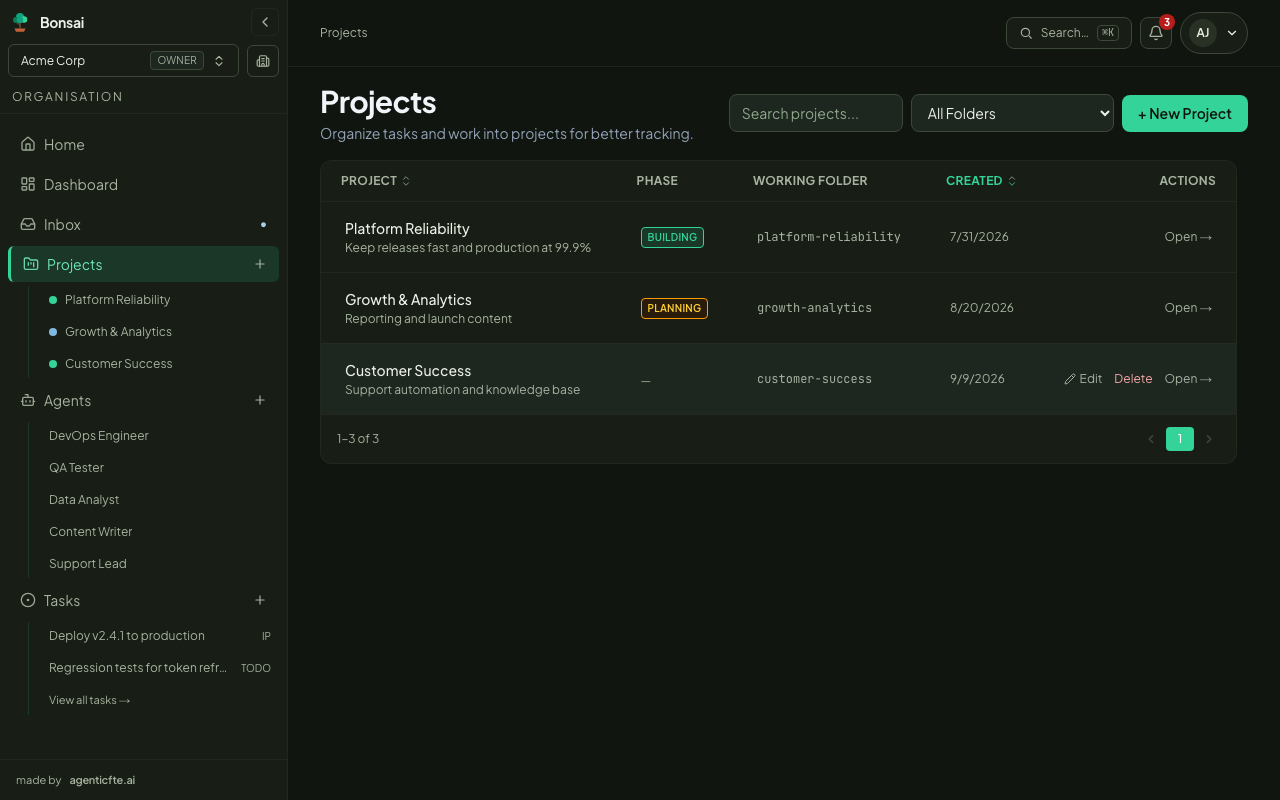Viewport: 1280px width, 800px height.
Task: Click the New Project button
Action: click(x=1185, y=113)
